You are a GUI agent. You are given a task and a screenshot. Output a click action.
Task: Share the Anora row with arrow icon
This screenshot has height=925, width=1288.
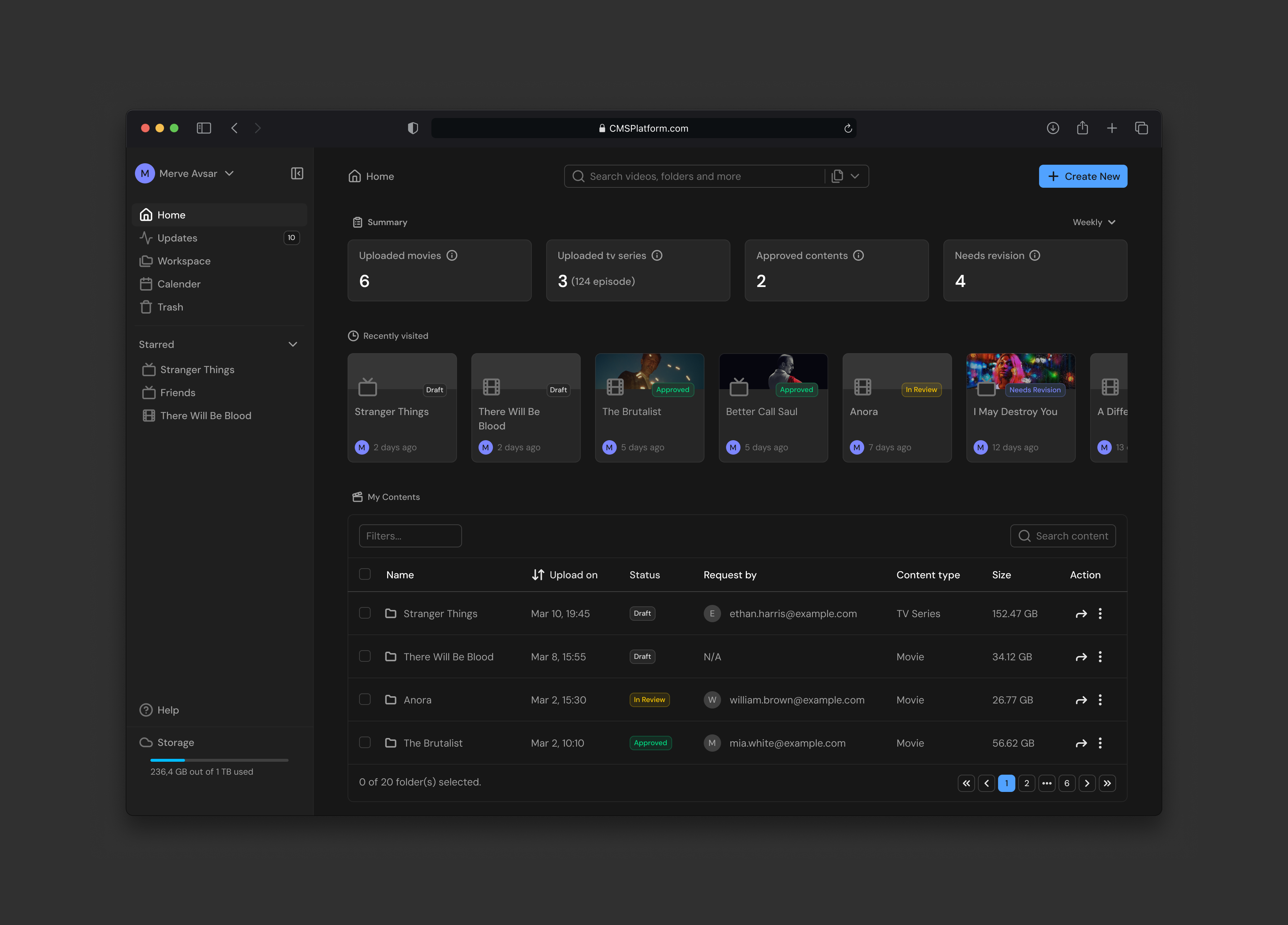(1081, 700)
